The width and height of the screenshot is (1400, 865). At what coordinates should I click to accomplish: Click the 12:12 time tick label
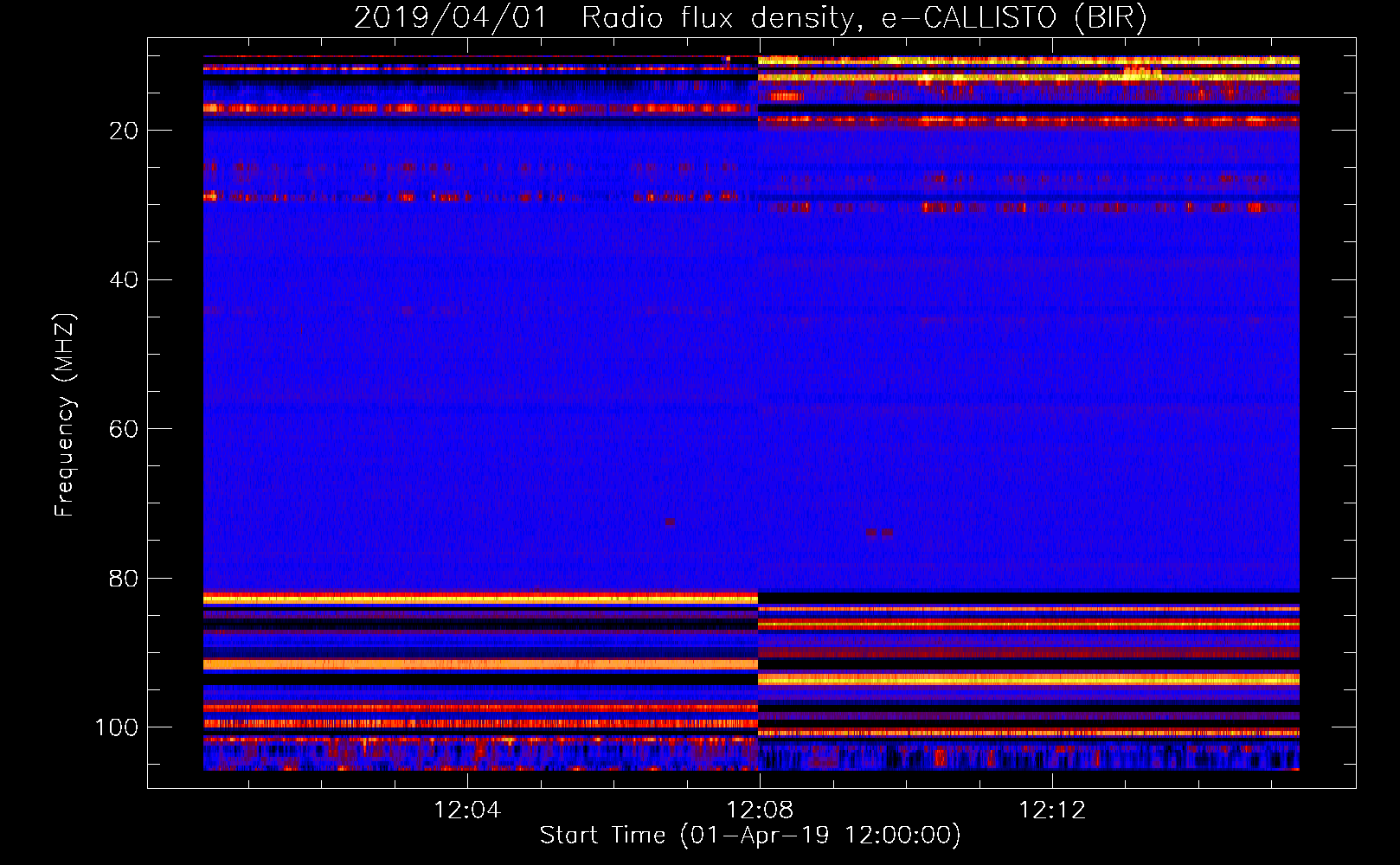point(1052,811)
